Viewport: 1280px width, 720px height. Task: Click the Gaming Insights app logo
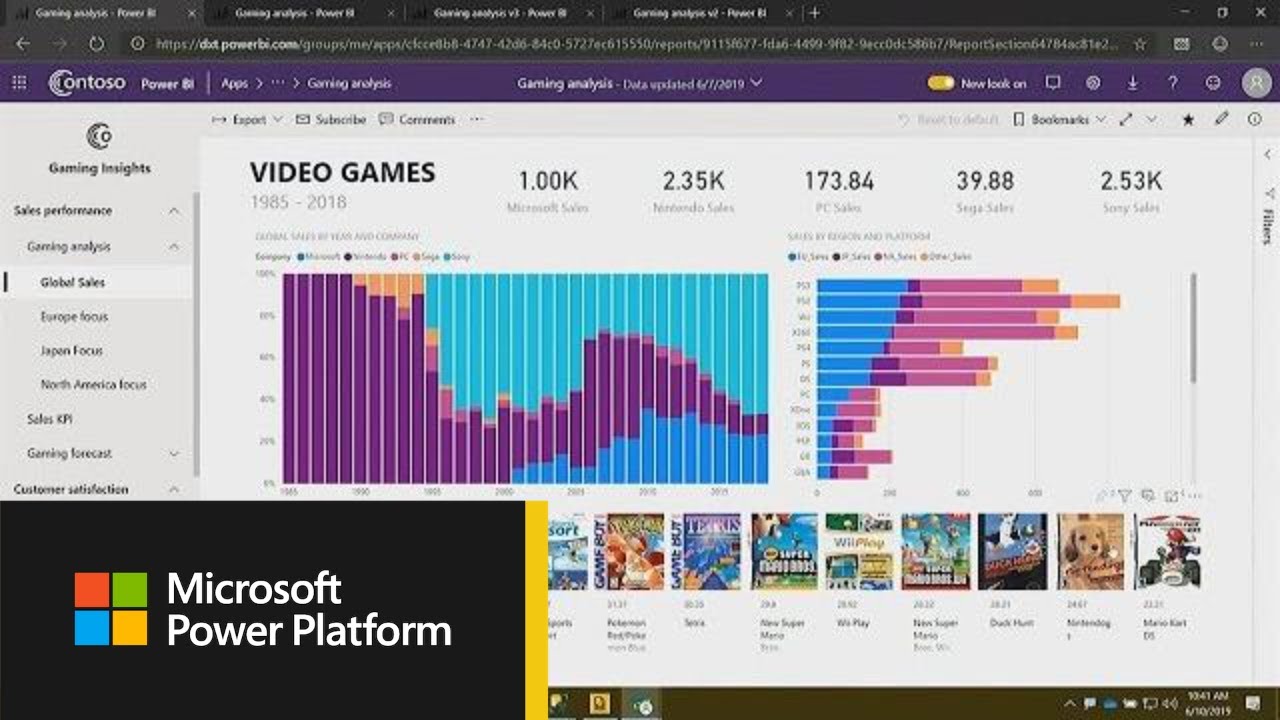pos(99,136)
